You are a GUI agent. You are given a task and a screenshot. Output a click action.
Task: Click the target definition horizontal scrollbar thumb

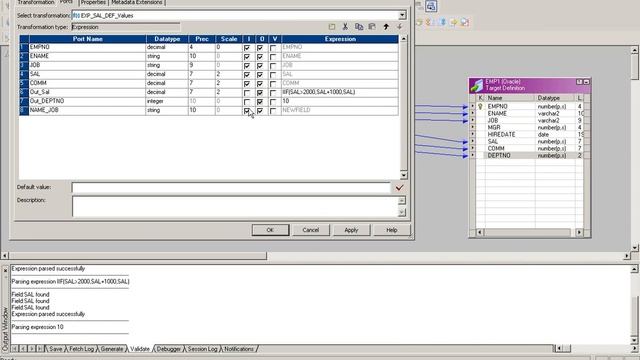527,232
